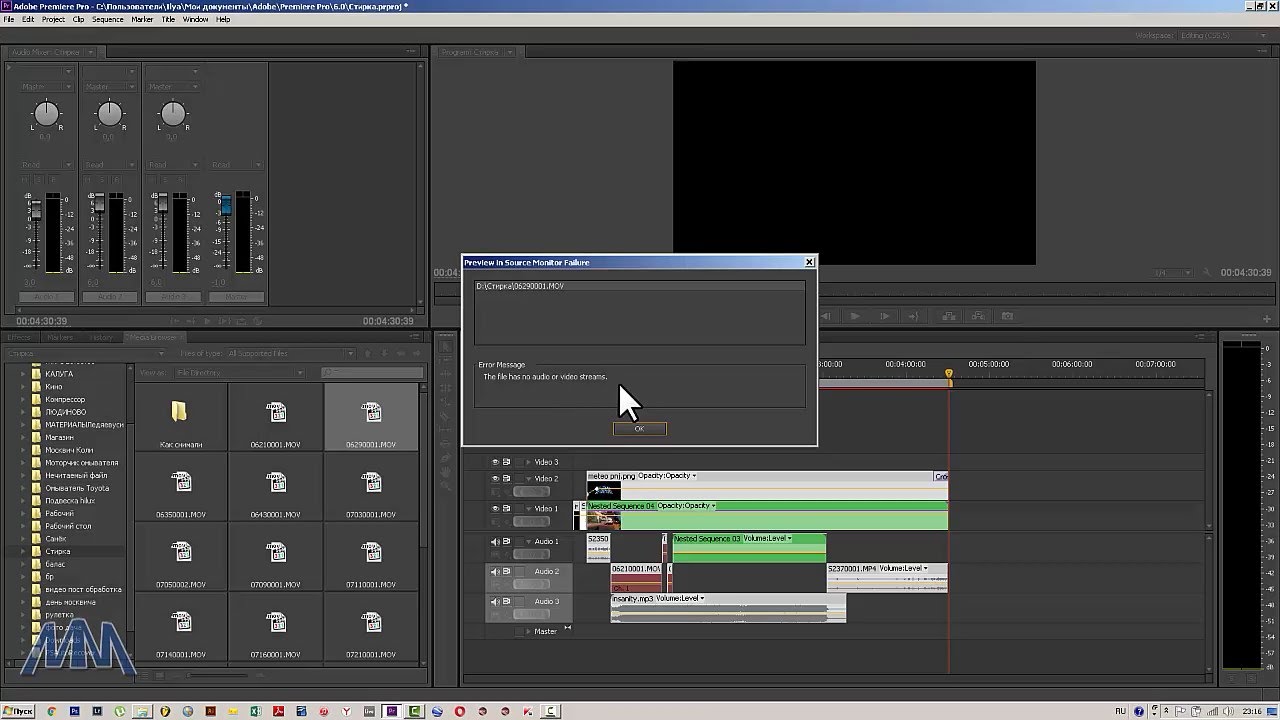Step forward one frame in Program Monitor
The height and width of the screenshot is (720, 1280).
[884, 316]
